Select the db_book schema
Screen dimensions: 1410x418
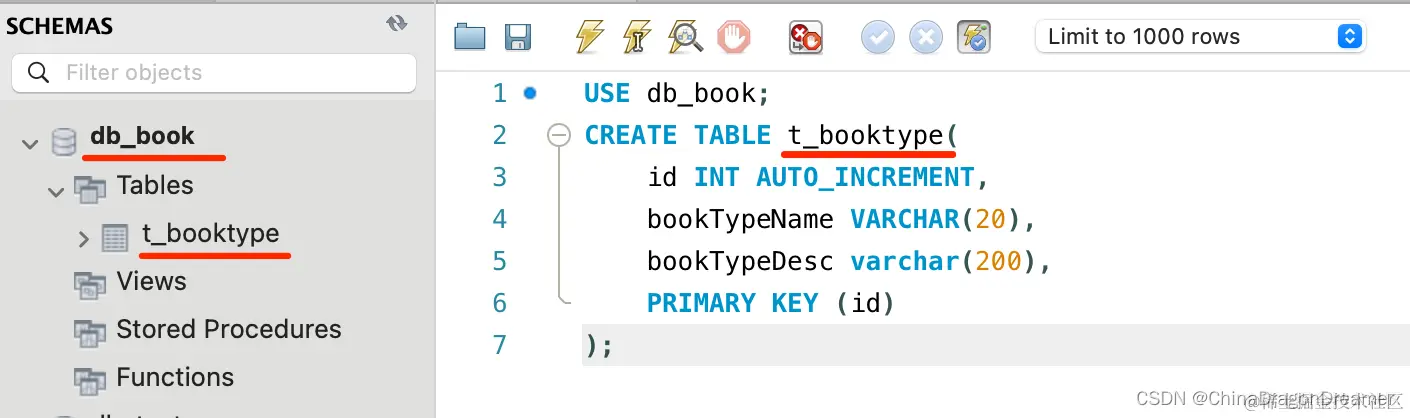coord(143,136)
